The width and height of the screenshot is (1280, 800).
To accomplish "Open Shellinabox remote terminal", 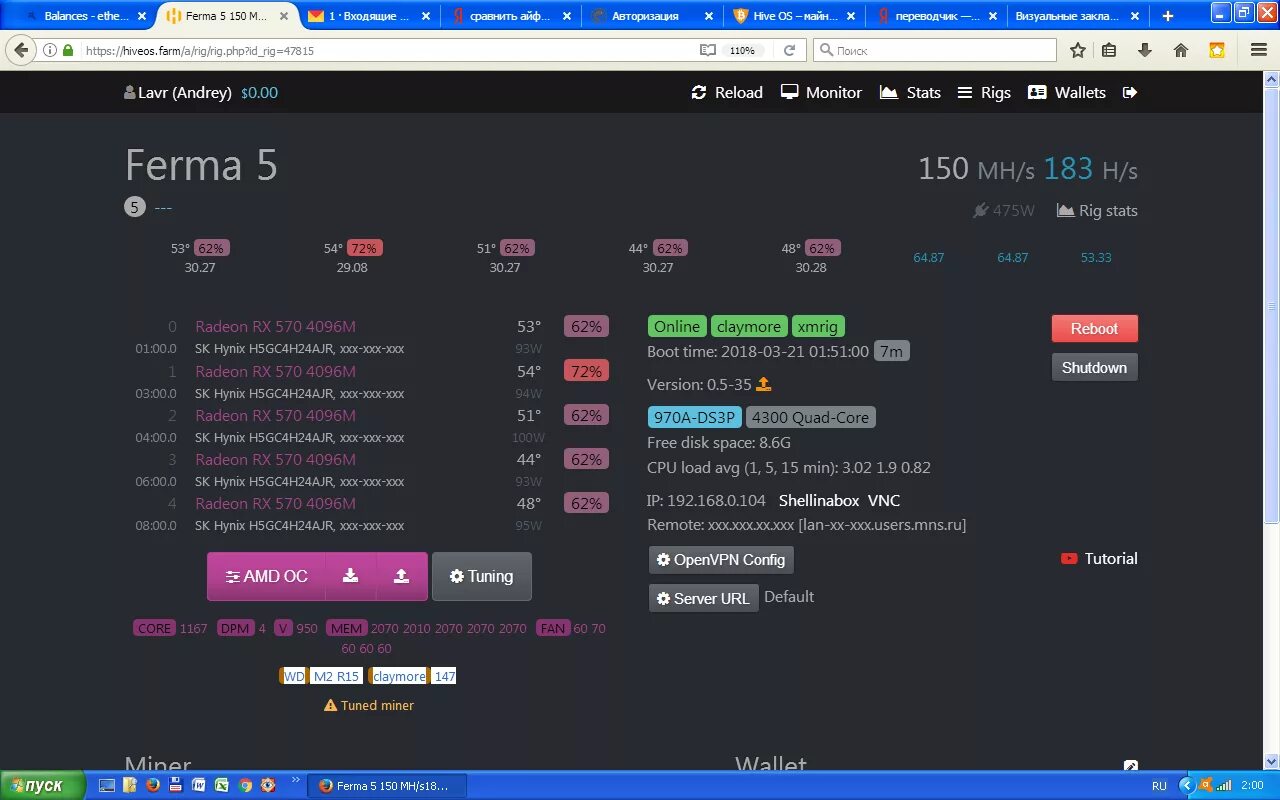I will [819, 500].
